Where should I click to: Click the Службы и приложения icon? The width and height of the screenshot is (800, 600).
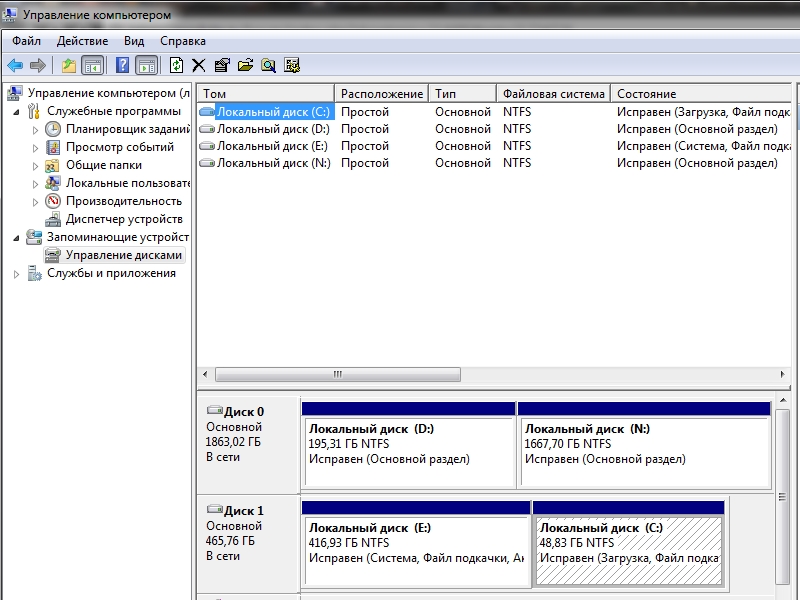point(34,273)
